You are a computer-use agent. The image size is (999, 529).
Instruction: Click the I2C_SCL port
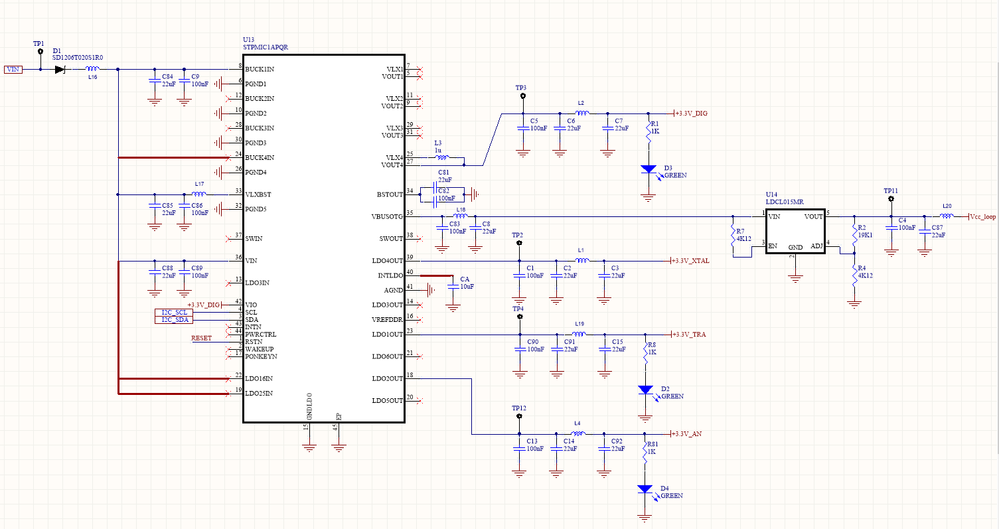tap(173, 312)
